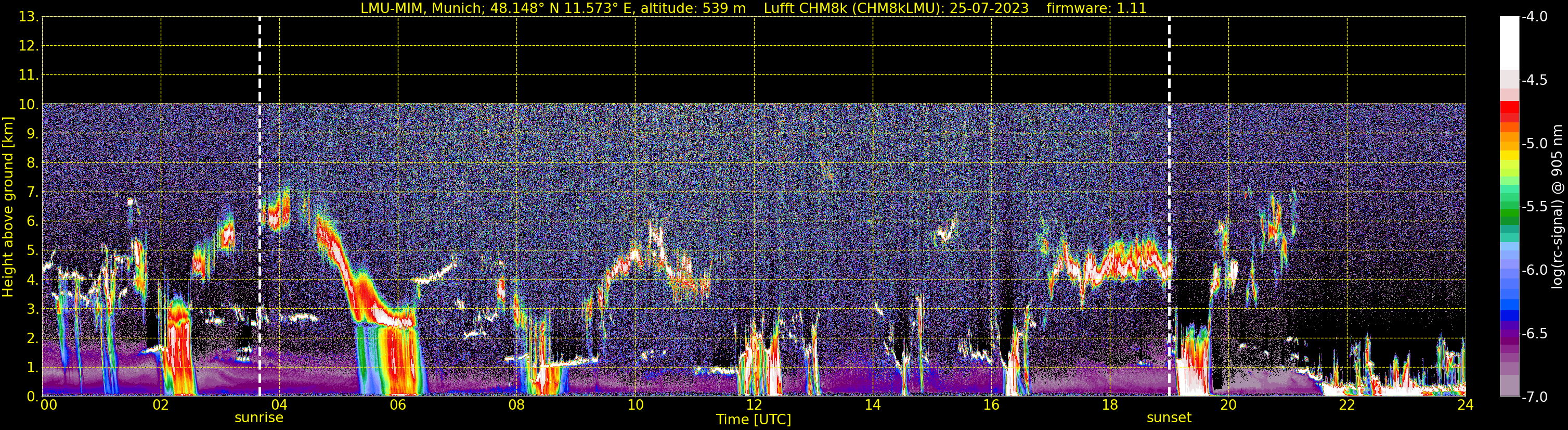Click the '12.' tick on the height axis
Image resolution: width=1568 pixels, height=430 pixels.
29,46
